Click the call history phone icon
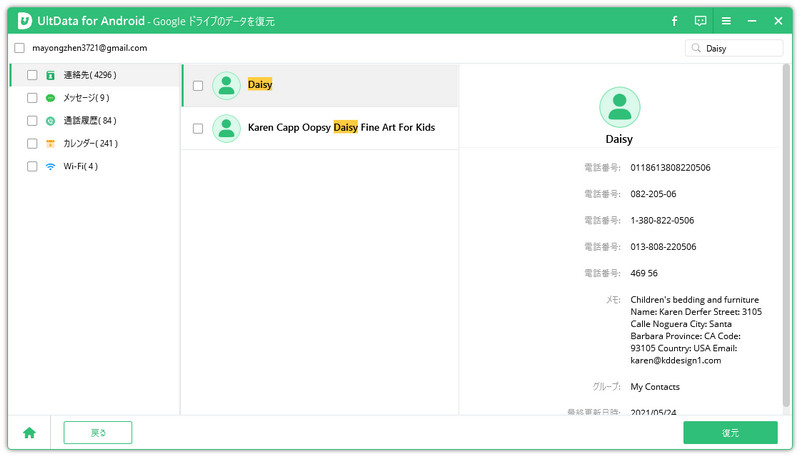 [x=50, y=121]
